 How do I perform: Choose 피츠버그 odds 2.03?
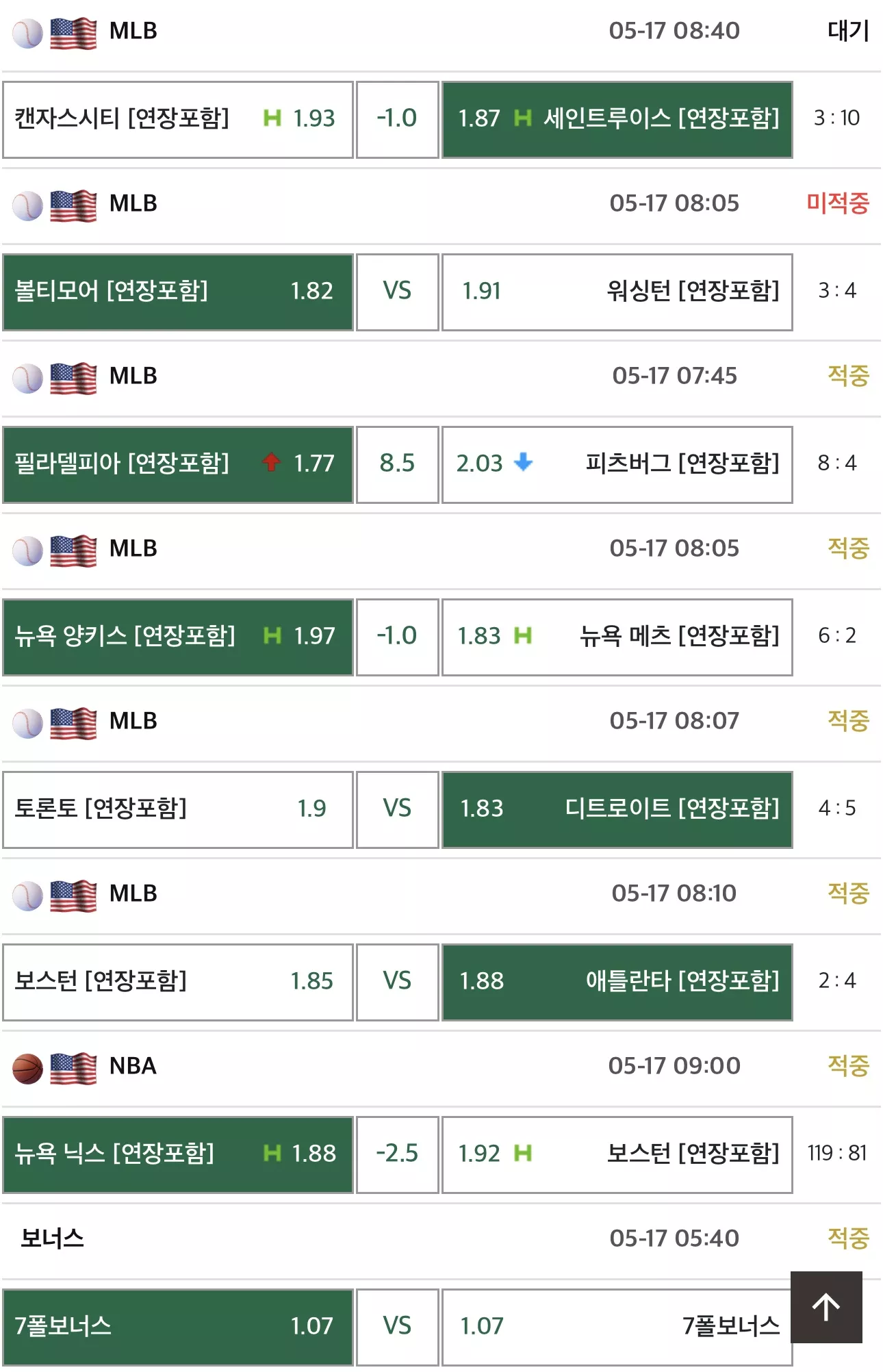tap(617, 465)
